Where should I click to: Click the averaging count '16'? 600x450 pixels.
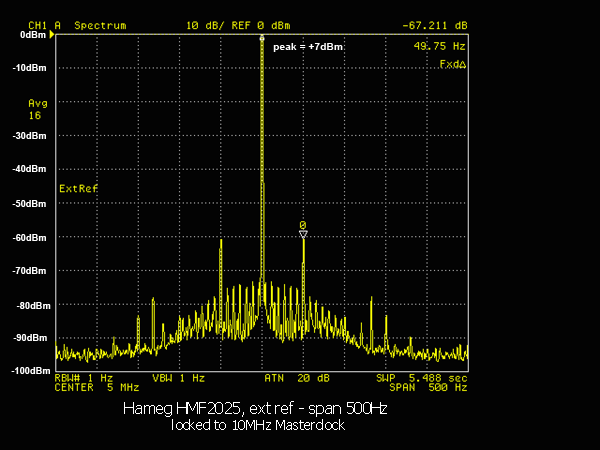pyautogui.click(x=35, y=116)
